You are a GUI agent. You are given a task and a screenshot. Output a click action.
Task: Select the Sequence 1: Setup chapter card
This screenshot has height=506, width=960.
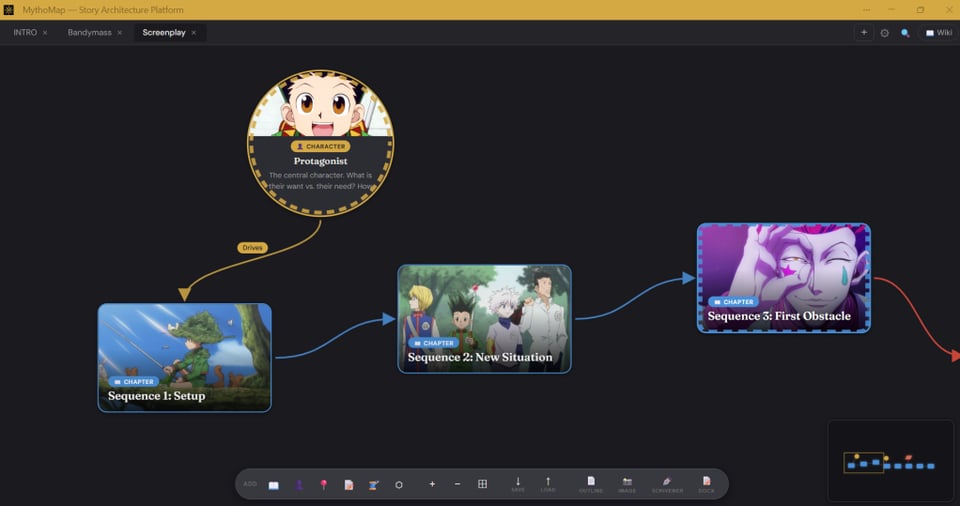[x=184, y=358]
